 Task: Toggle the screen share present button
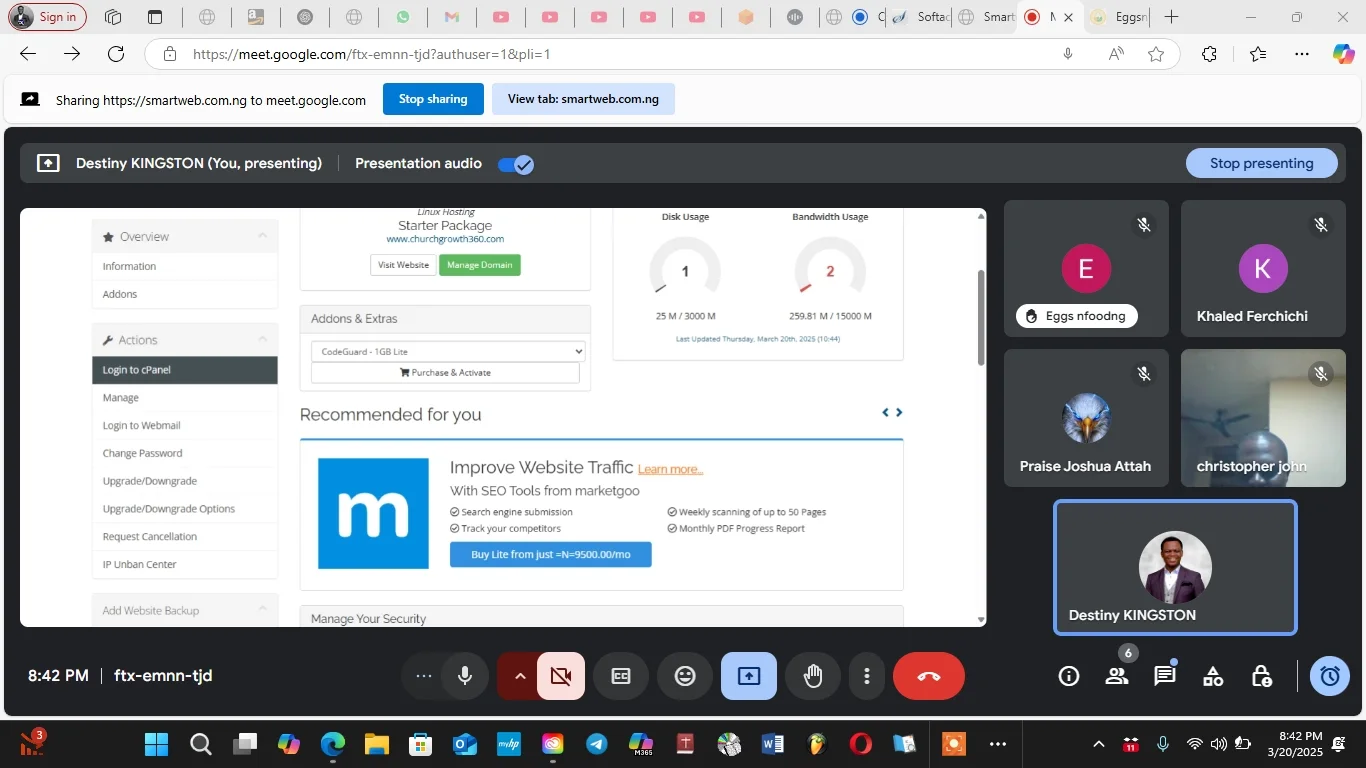pos(749,676)
